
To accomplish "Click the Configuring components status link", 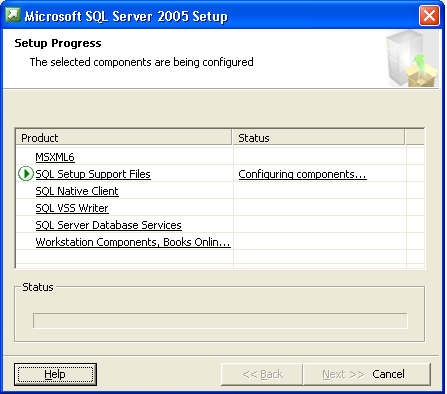I will tap(302, 174).
